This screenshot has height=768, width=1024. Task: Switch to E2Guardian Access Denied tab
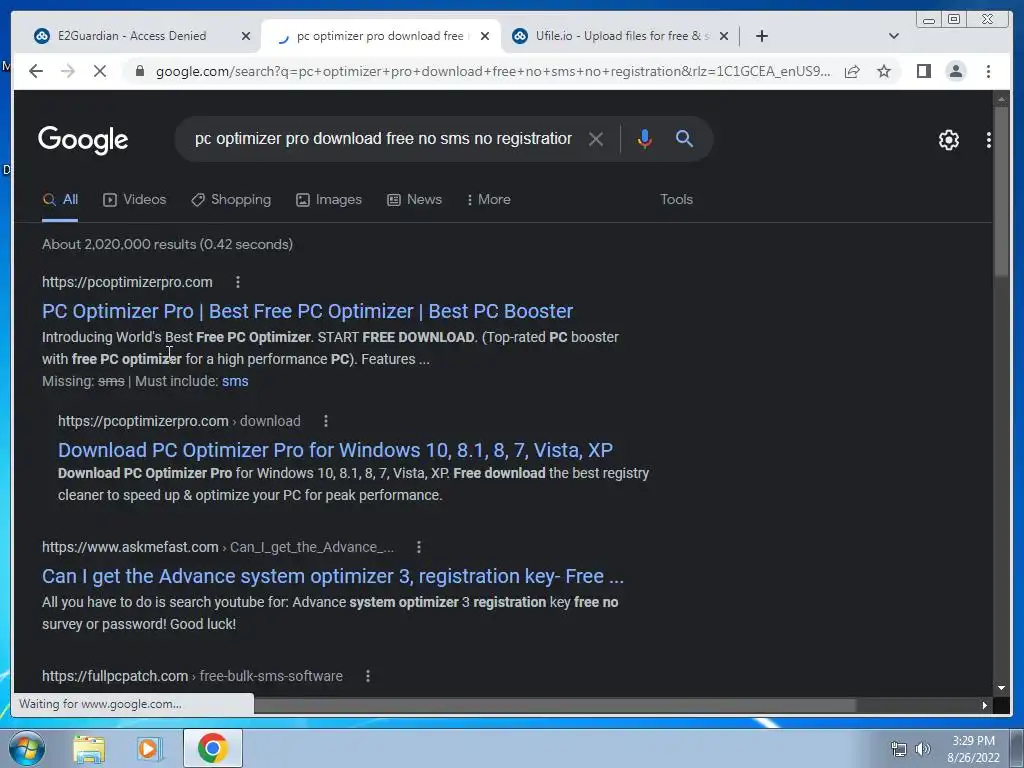(x=132, y=36)
